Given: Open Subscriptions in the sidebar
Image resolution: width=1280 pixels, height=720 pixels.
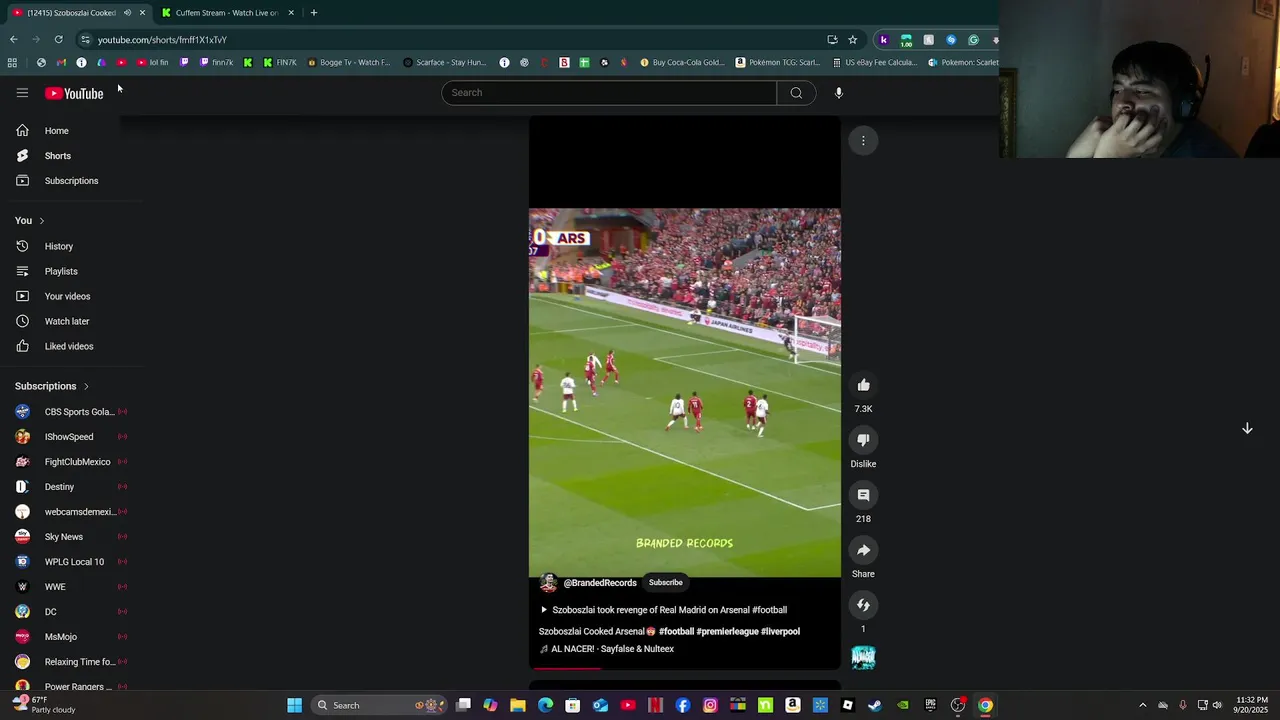Looking at the screenshot, I should (70, 181).
